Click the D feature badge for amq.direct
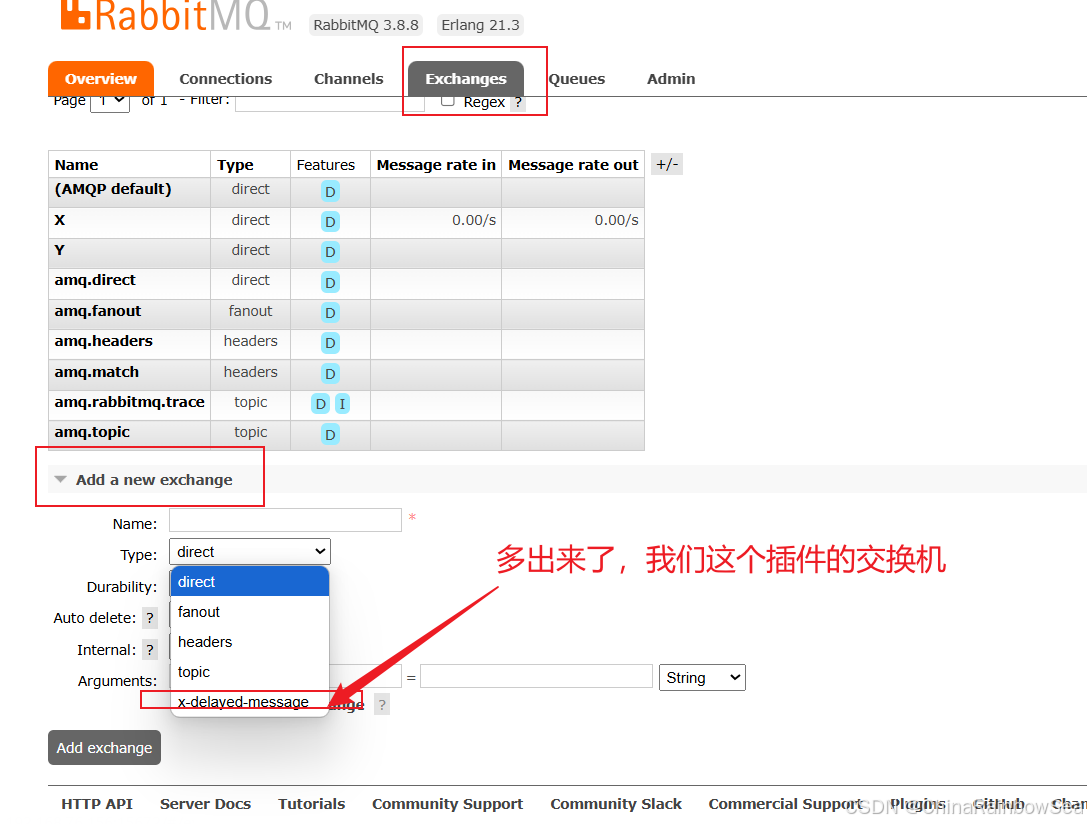 point(330,282)
